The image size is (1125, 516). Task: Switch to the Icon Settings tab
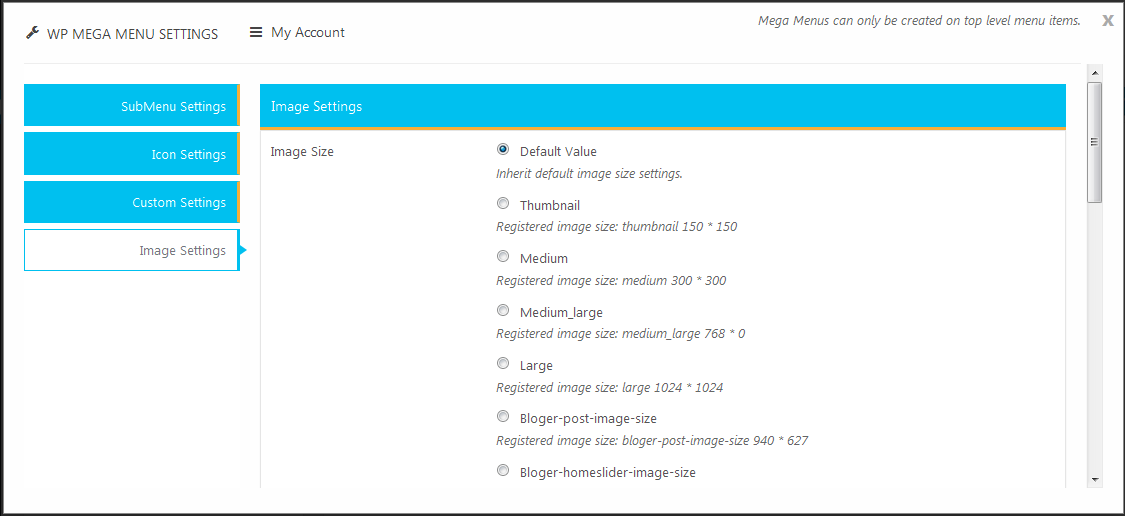(131, 154)
